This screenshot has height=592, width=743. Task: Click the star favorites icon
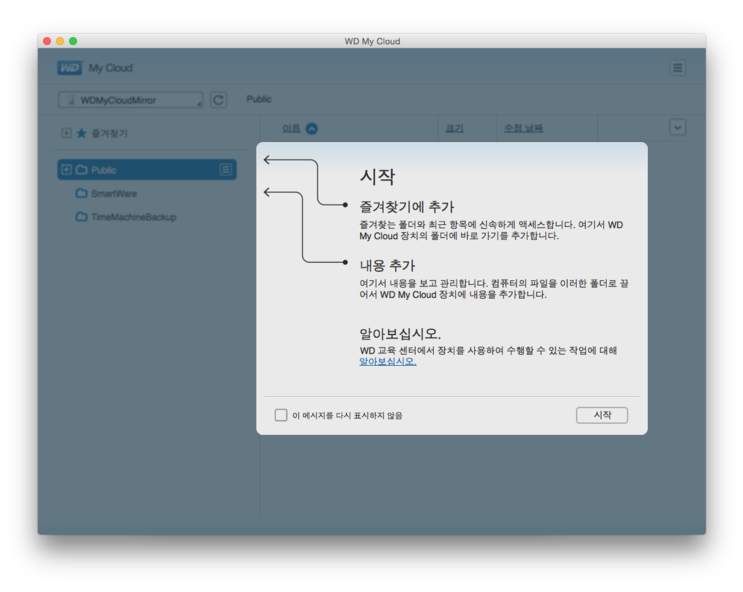82,133
